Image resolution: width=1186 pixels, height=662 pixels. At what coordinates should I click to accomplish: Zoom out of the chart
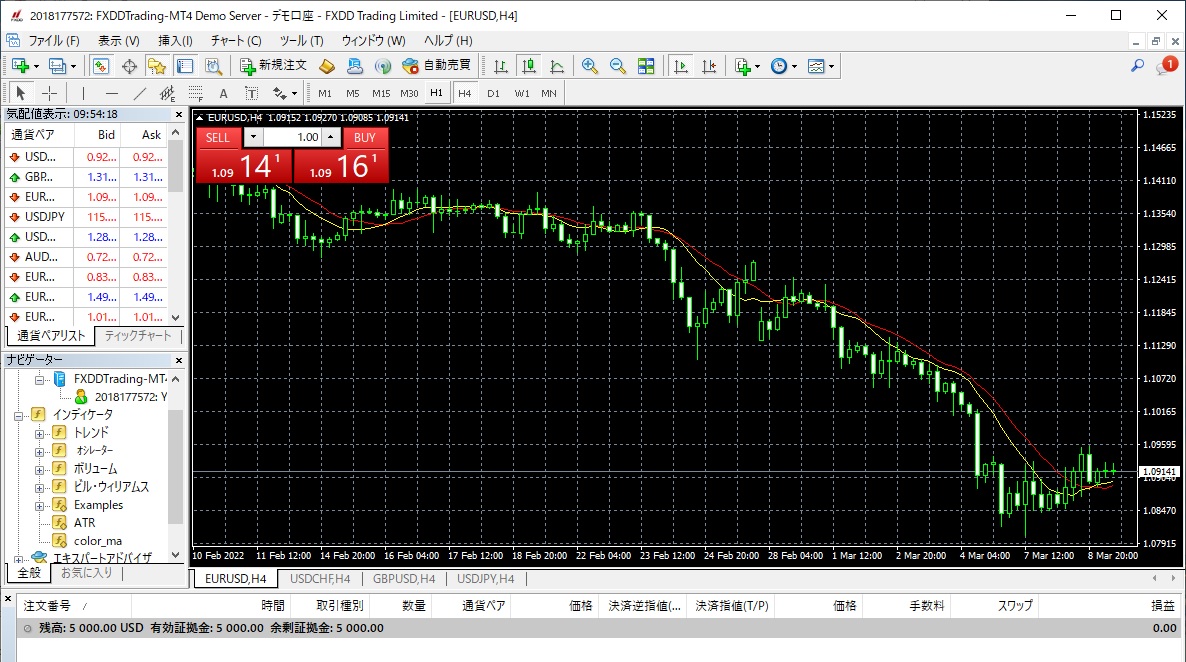(x=618, y=66)
